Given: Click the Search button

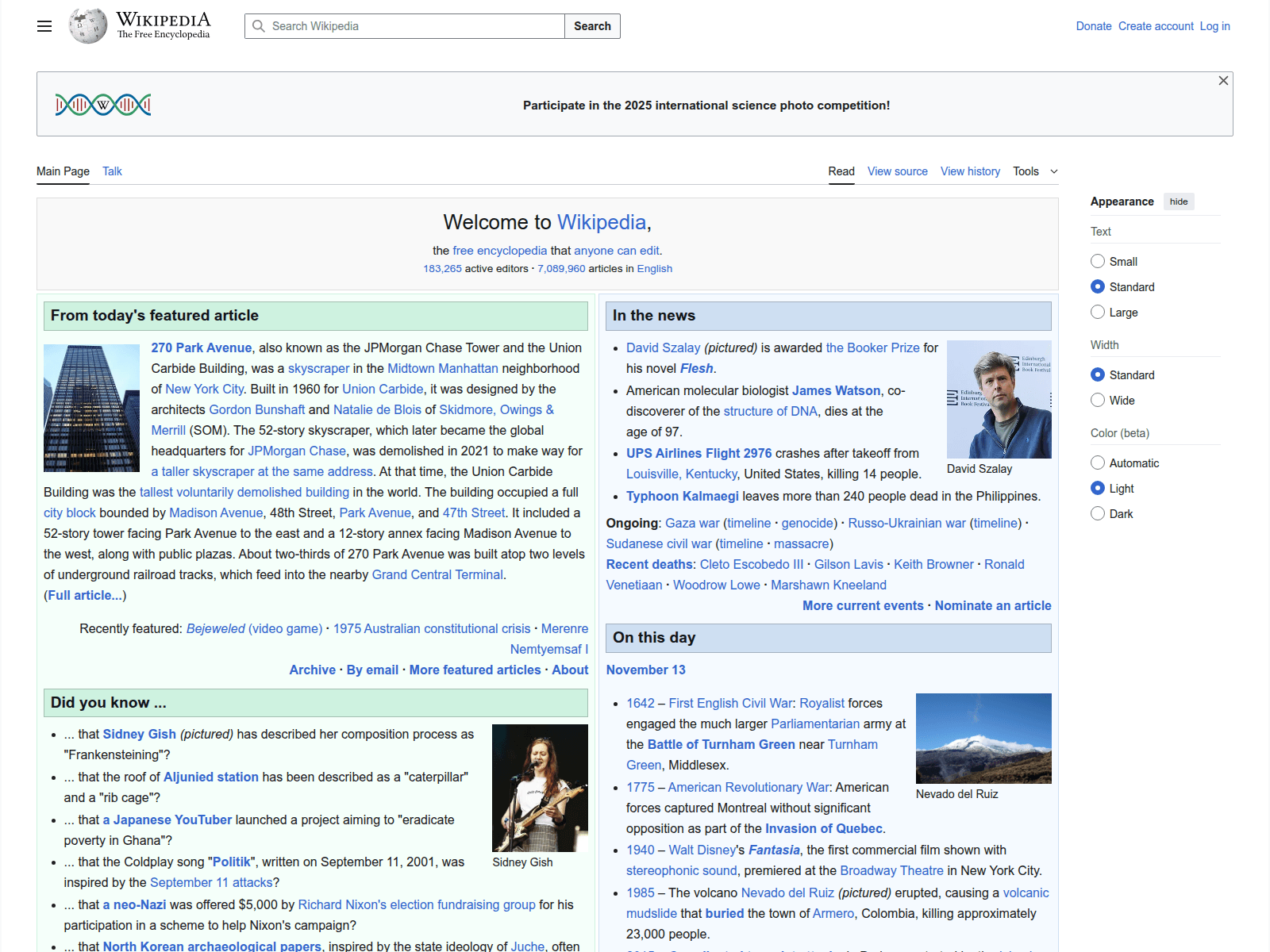Looking at the screenshot, I should click(592, 26).
